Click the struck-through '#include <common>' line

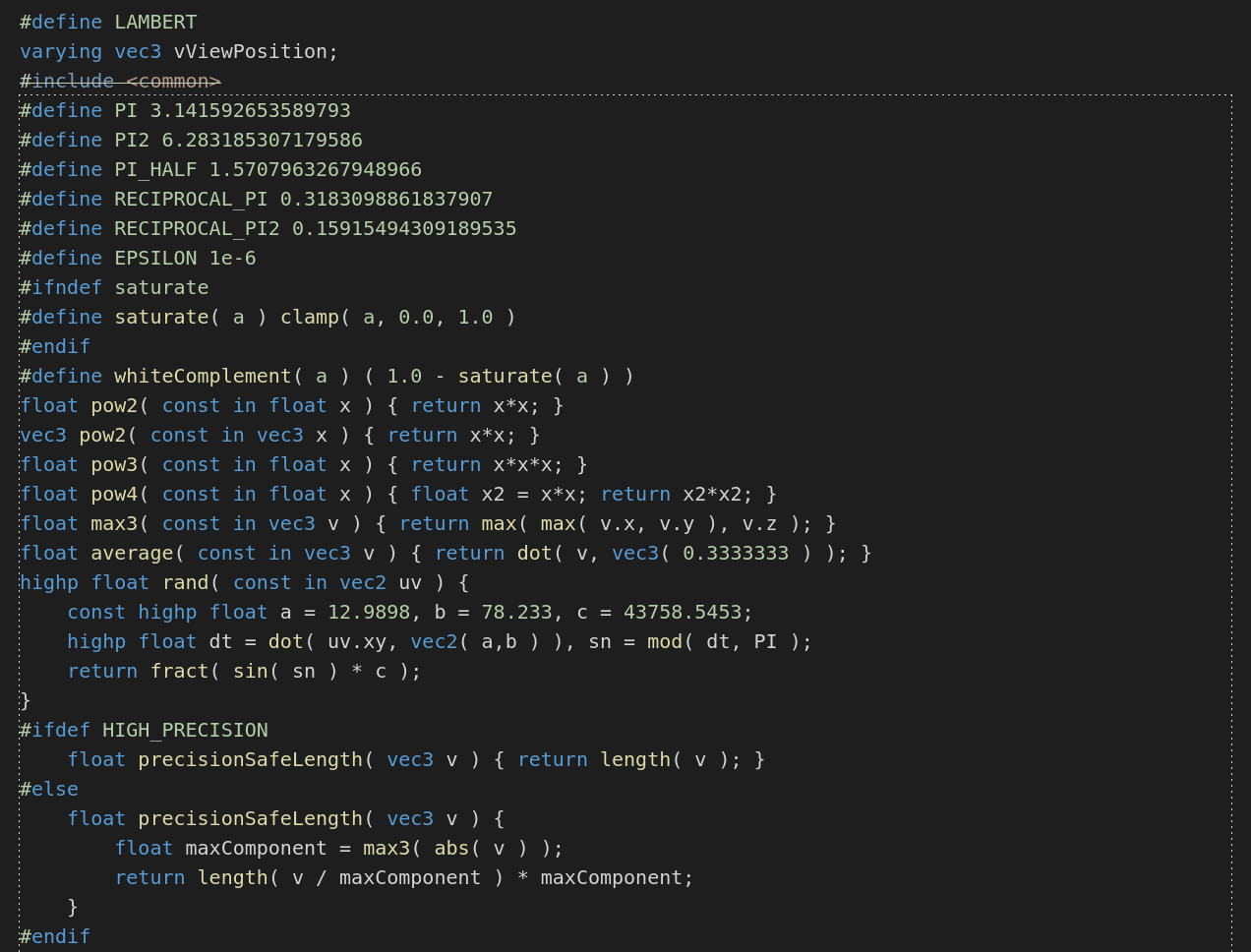pyautogui.click(x=120, y=81)
